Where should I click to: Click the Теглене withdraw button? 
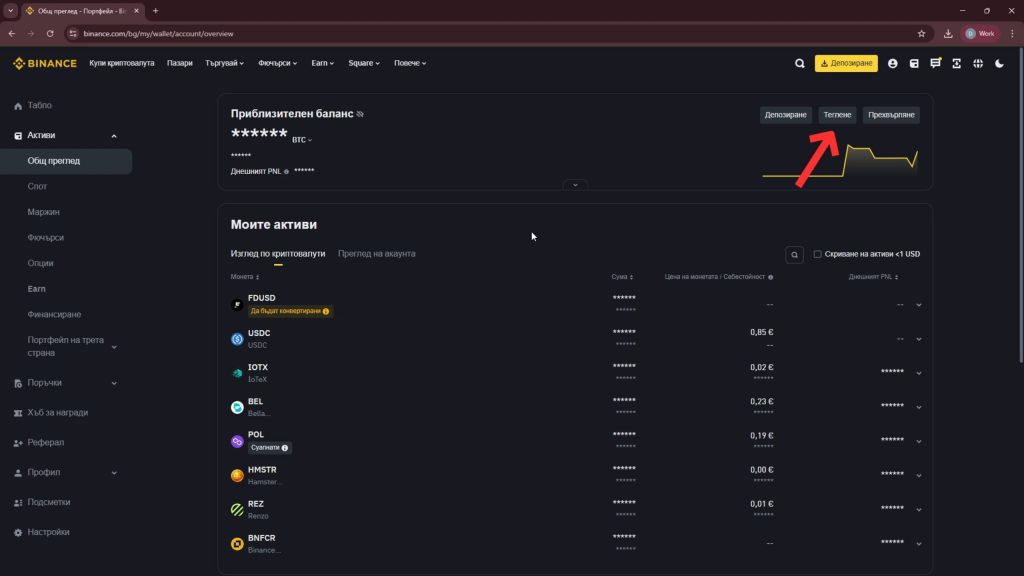point(837,115)
